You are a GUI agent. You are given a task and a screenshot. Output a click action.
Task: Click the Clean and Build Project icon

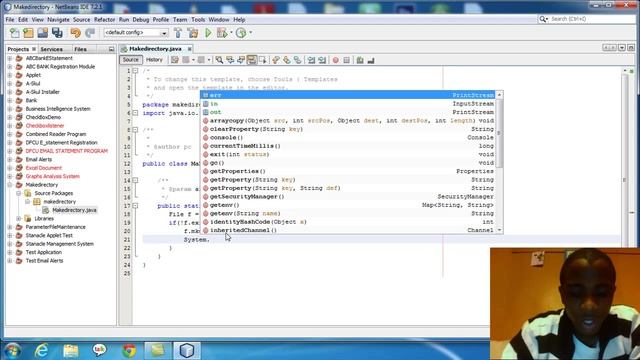[193, 33]
